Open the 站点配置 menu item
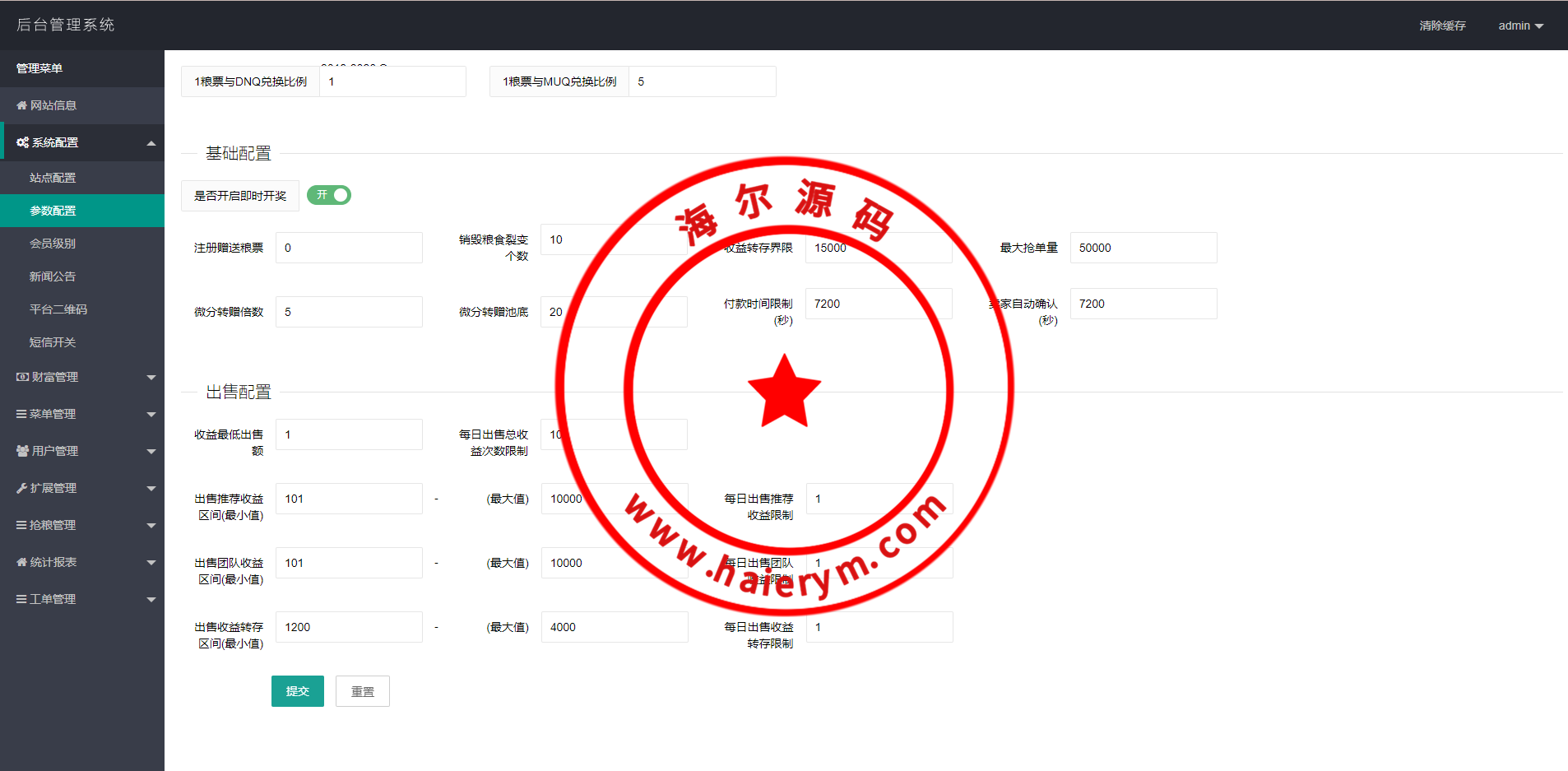 [53, 178]
